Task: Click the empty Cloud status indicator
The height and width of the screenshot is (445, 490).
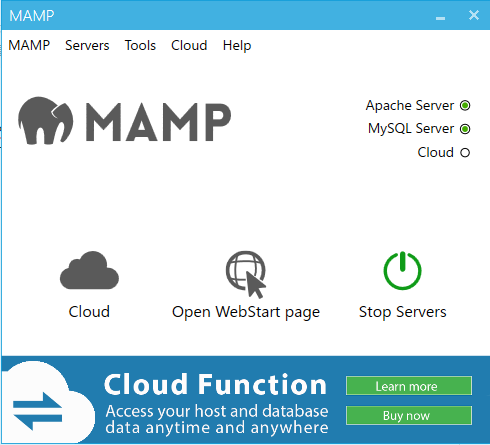Action: click(x=465, y=153)
